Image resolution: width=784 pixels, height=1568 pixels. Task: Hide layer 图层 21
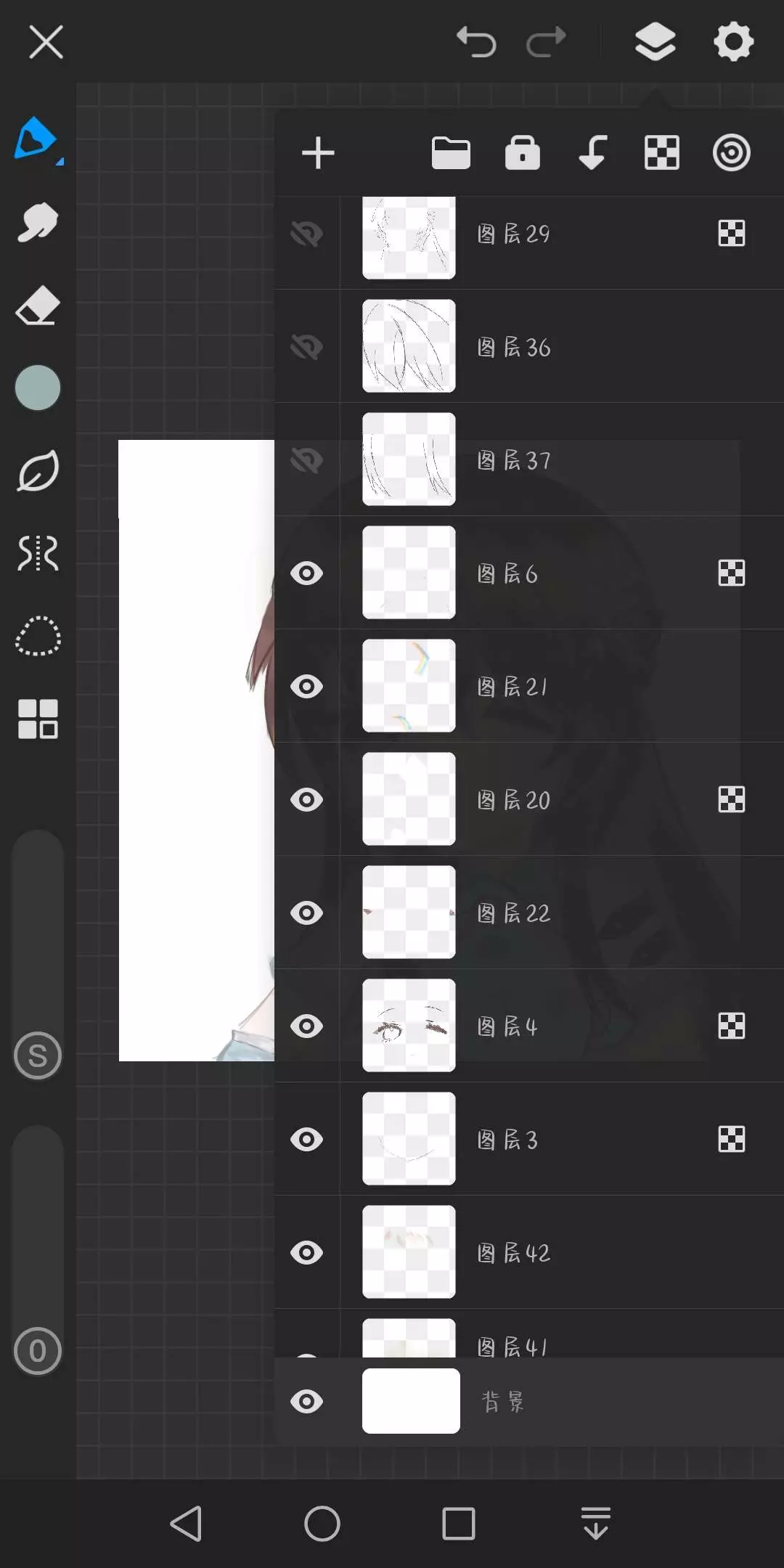pos(307,687)
